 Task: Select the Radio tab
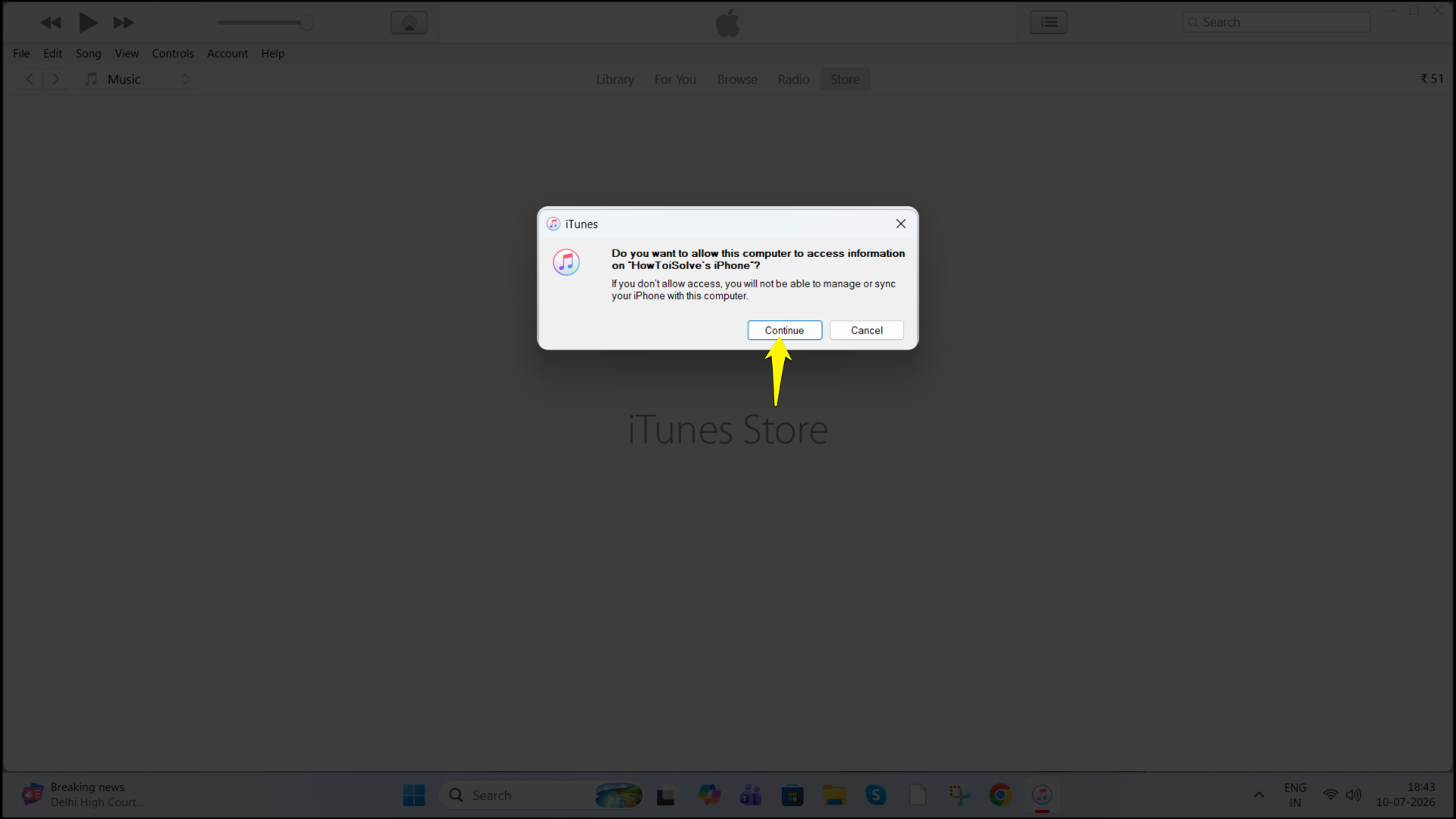793,79
